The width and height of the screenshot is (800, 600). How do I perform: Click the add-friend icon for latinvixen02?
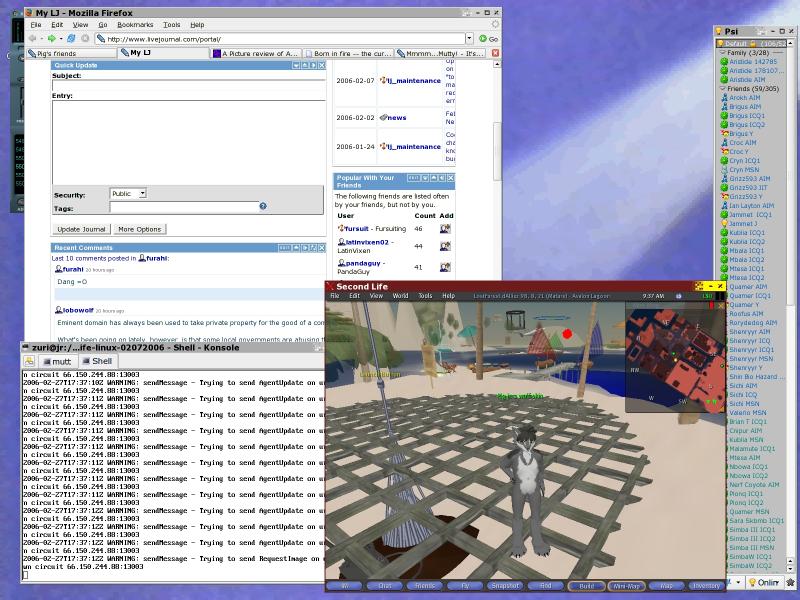[445, 245]
